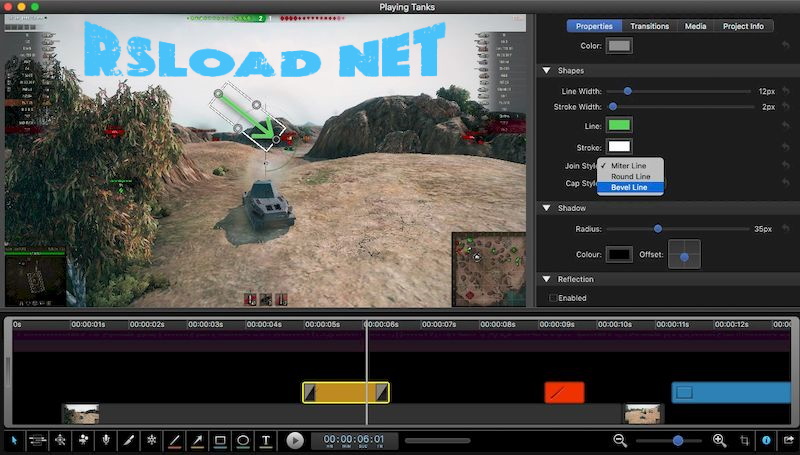Image resolution: width=800 pixels, height=455 pixels.
Task: Toggle the blue info inspector button
Action: (766, 440)
